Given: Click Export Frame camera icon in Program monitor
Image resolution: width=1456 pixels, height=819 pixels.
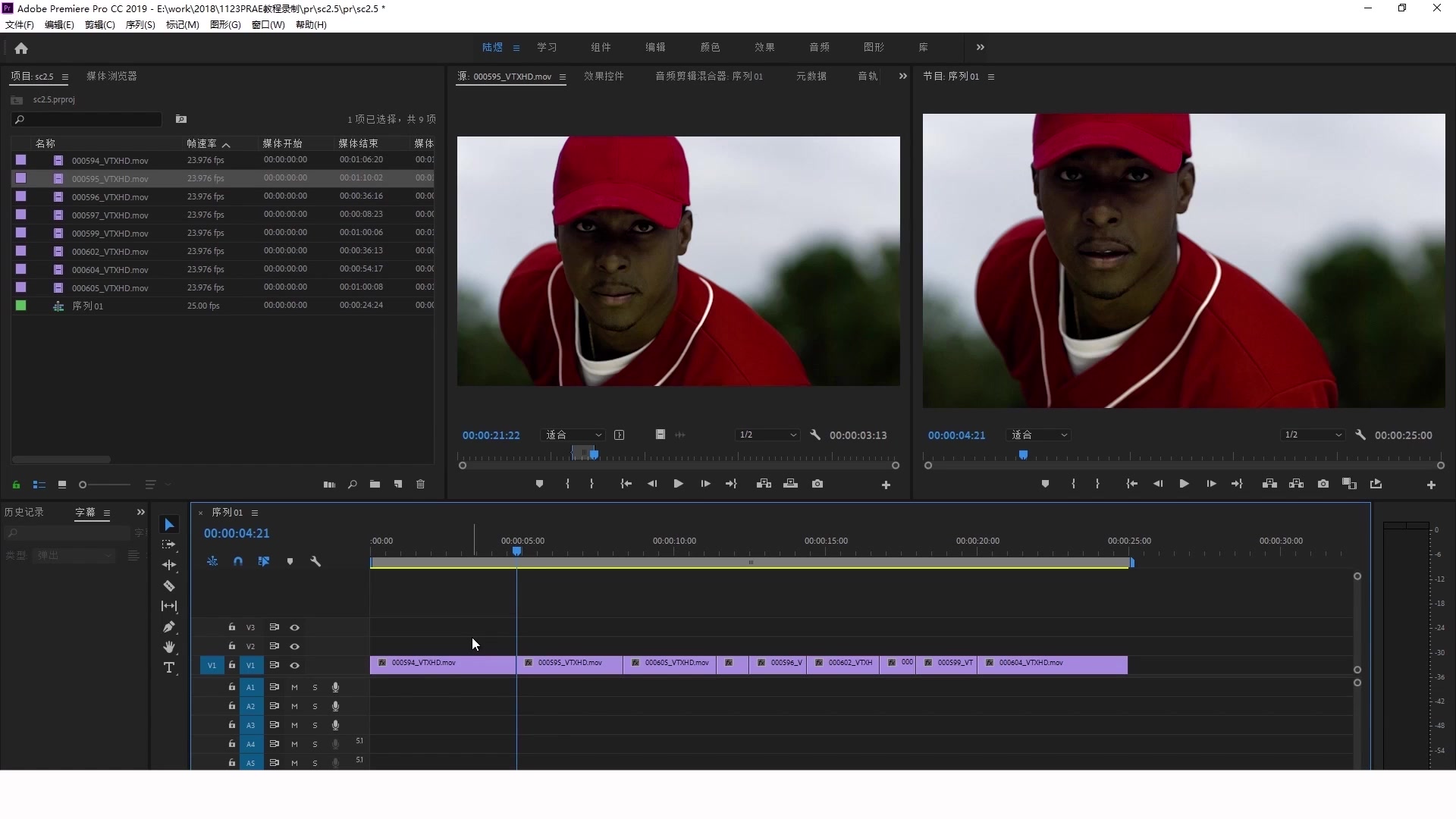Looking at the screenshot, I should 1323,484.
